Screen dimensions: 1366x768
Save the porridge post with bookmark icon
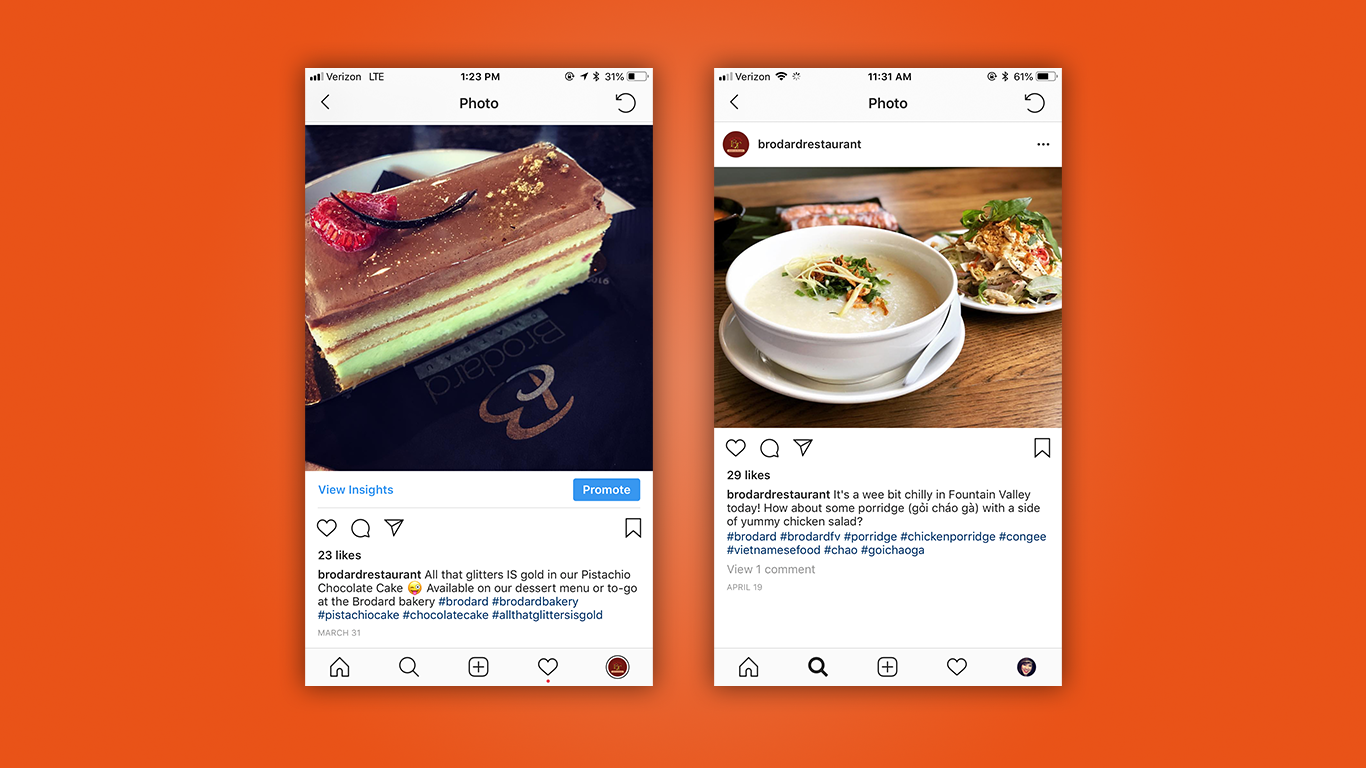pyautogui.click(x=1042, y=448)
